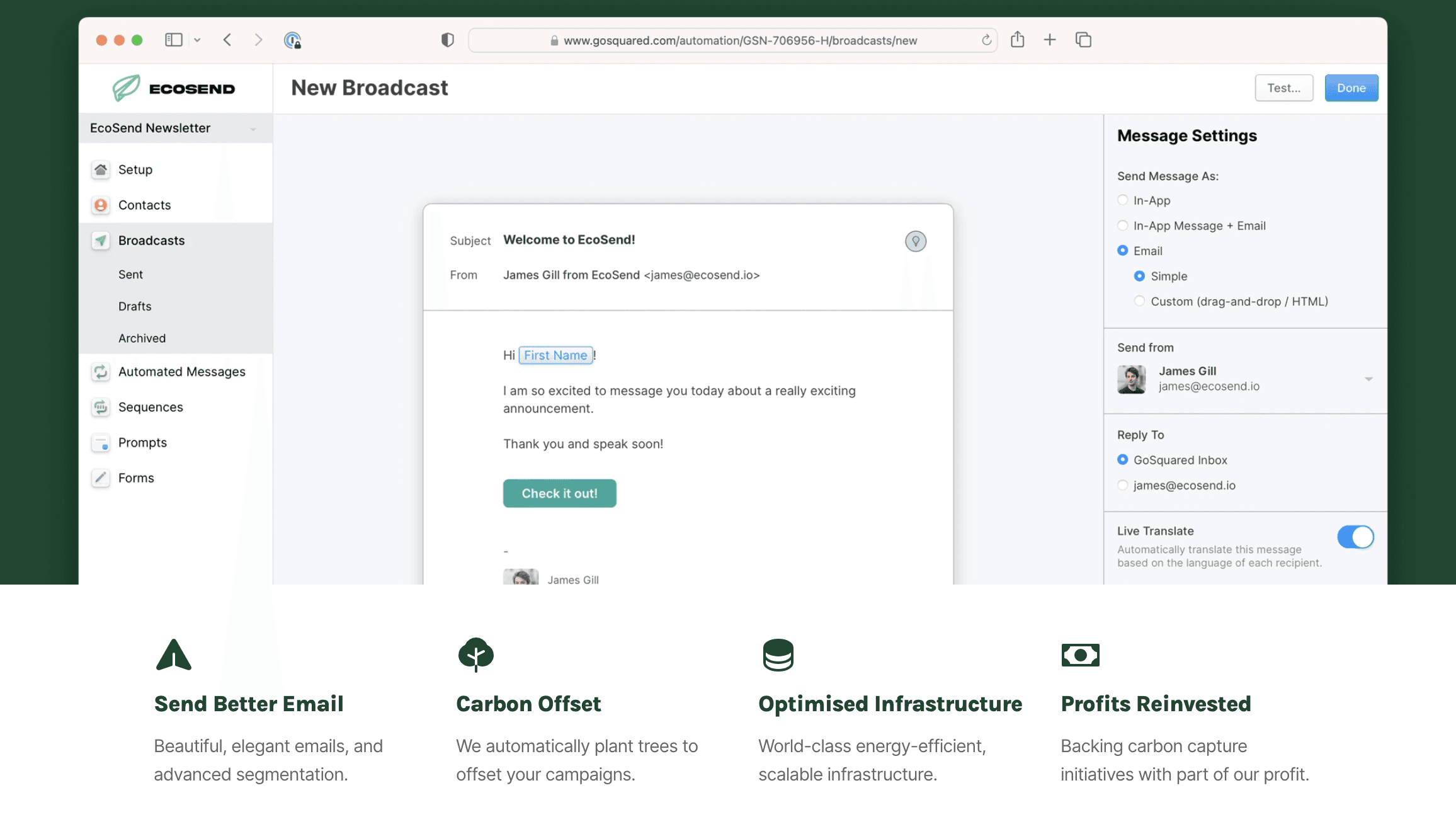This screenshot has height=829, width=1456.
Task: Choose Custom (drag-and-drop / HTML) email type
Action: click(1139, 301)
